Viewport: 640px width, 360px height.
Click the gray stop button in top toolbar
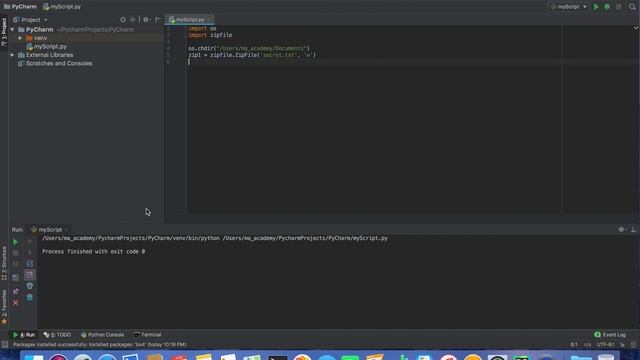(x=619, y=7)
